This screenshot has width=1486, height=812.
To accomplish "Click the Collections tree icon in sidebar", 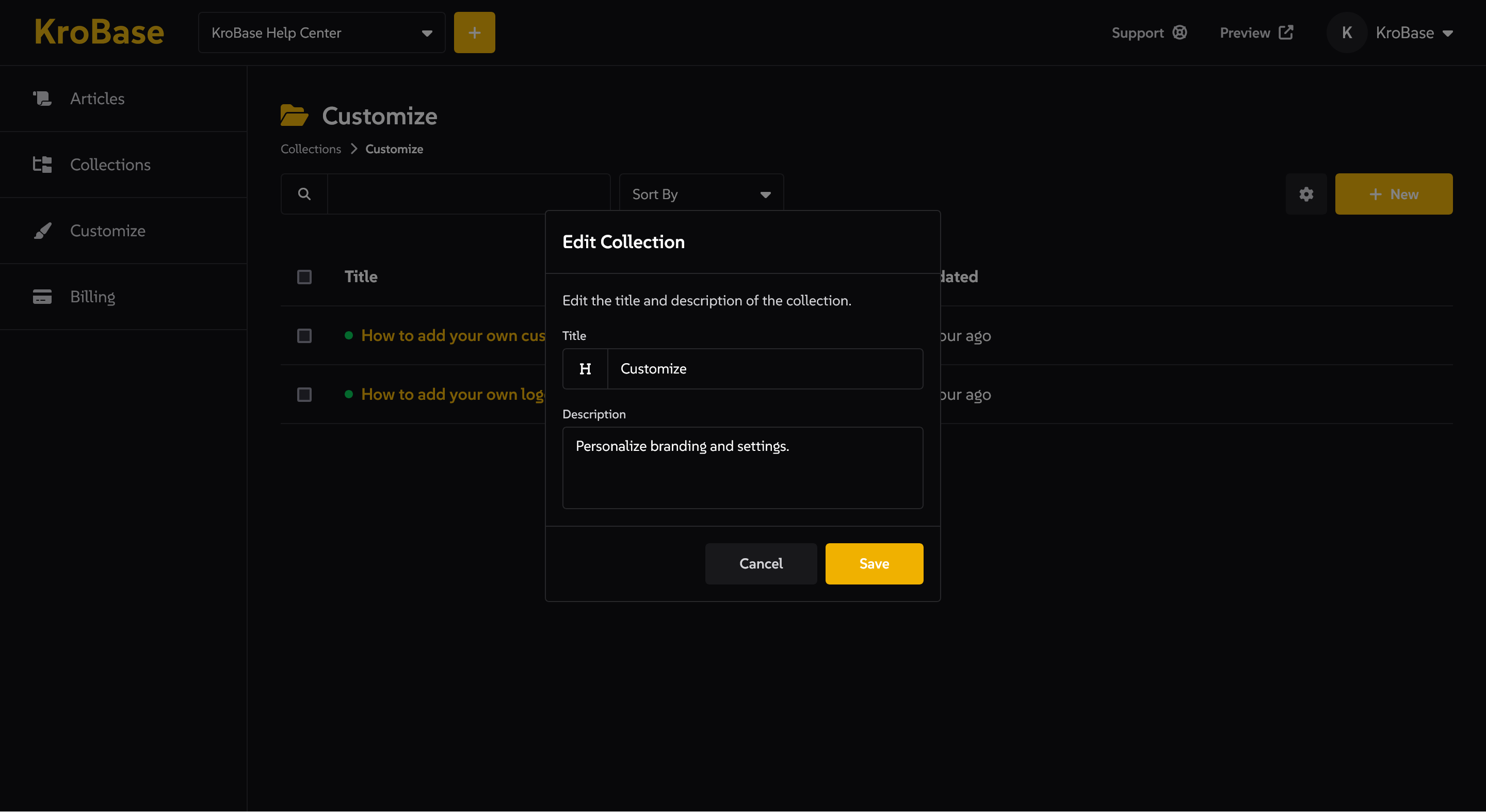I will coord(42,165).
